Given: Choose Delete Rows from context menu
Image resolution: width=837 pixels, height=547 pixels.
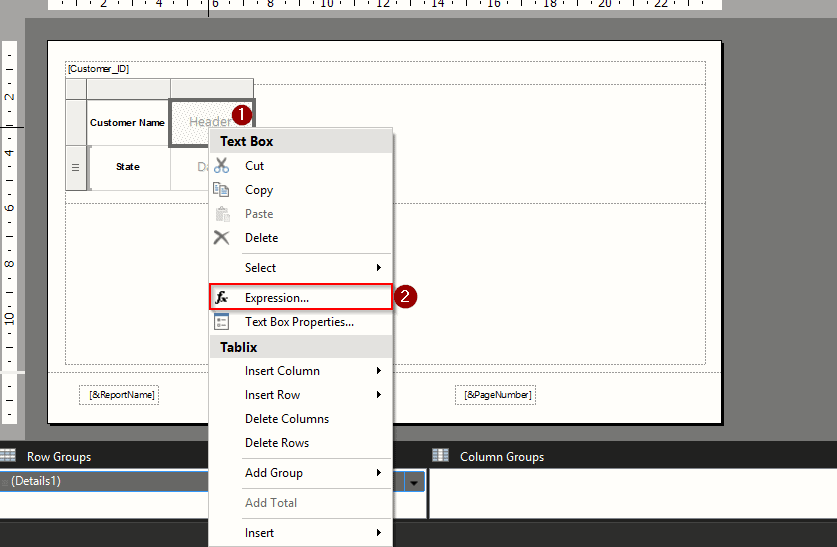Looking at the screenshot, I should click(x=276, y=443).
